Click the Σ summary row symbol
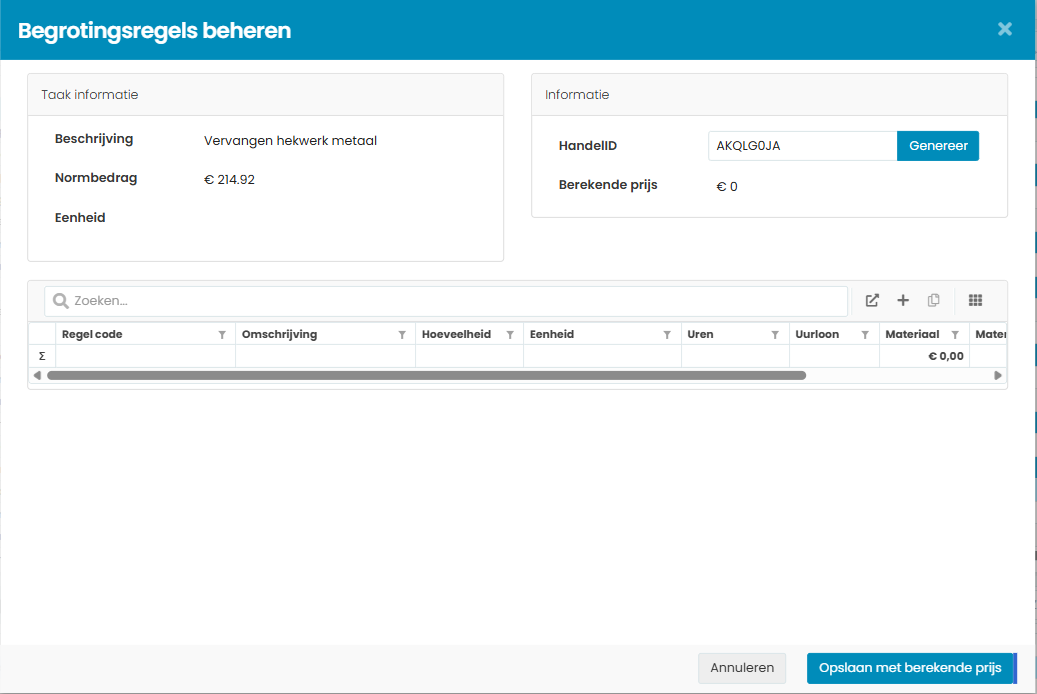The image size is (1037, 694). [42, 356]
